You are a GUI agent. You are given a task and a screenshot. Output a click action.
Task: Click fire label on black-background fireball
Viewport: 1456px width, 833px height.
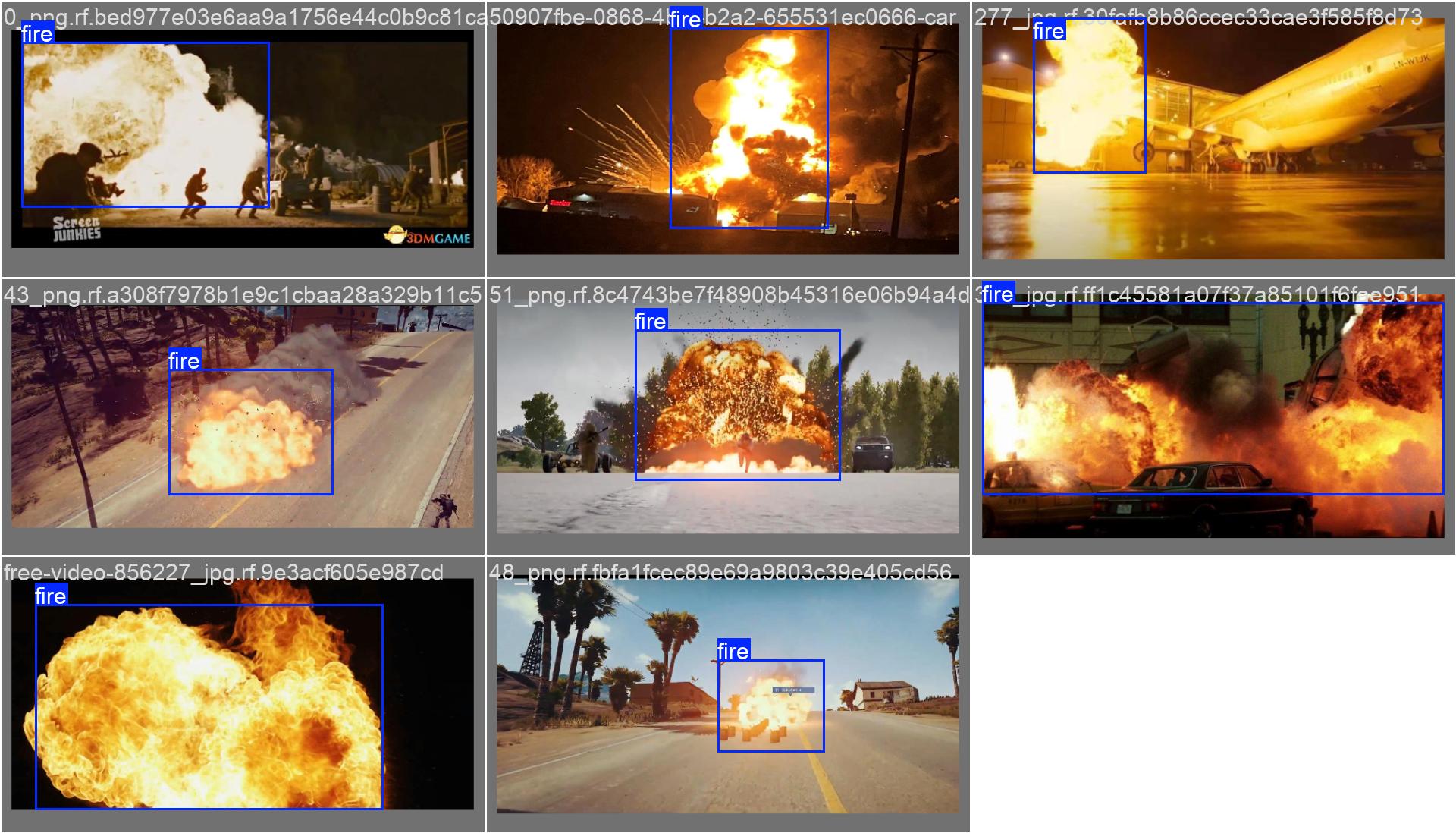click(51, 596)
